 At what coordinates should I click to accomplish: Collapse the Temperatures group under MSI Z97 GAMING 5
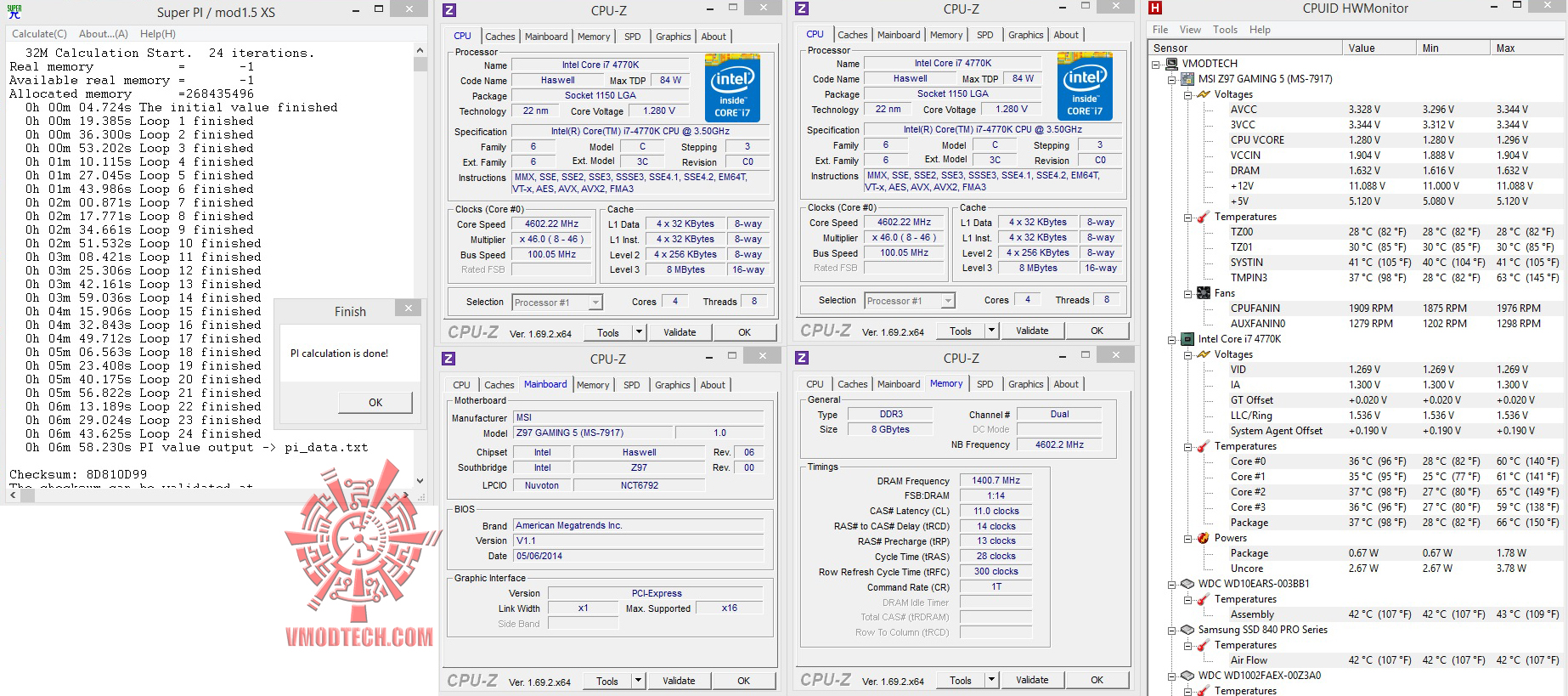pyautogui.click(x=1188, y=218)
